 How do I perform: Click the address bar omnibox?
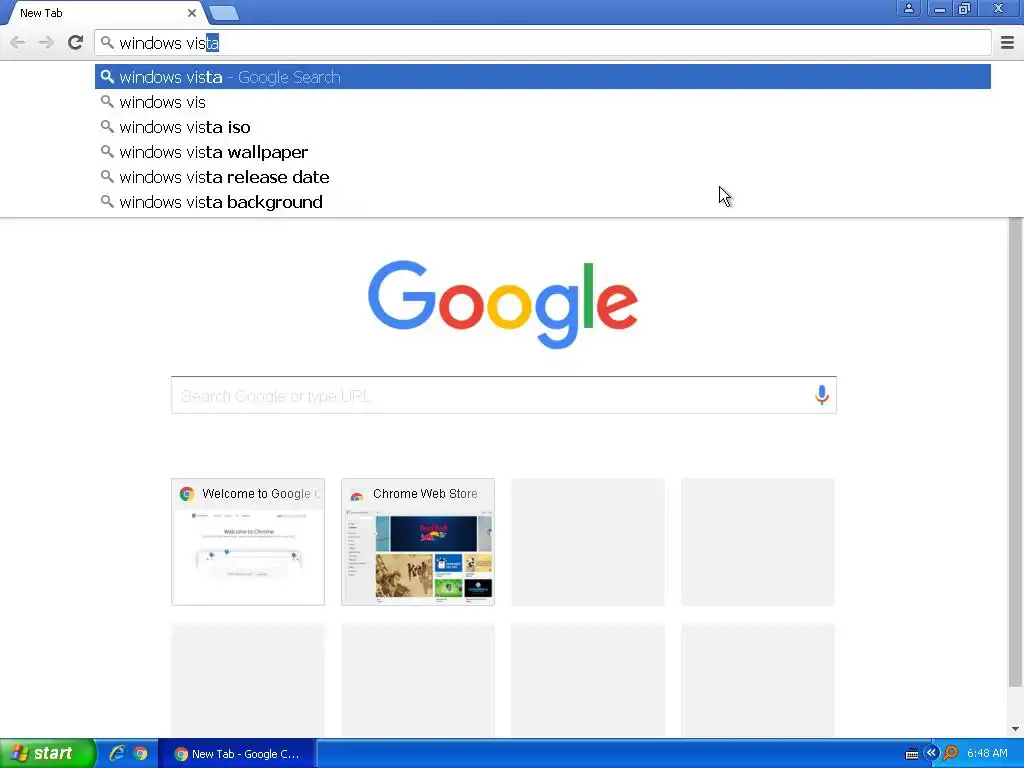tap(543, 43)
